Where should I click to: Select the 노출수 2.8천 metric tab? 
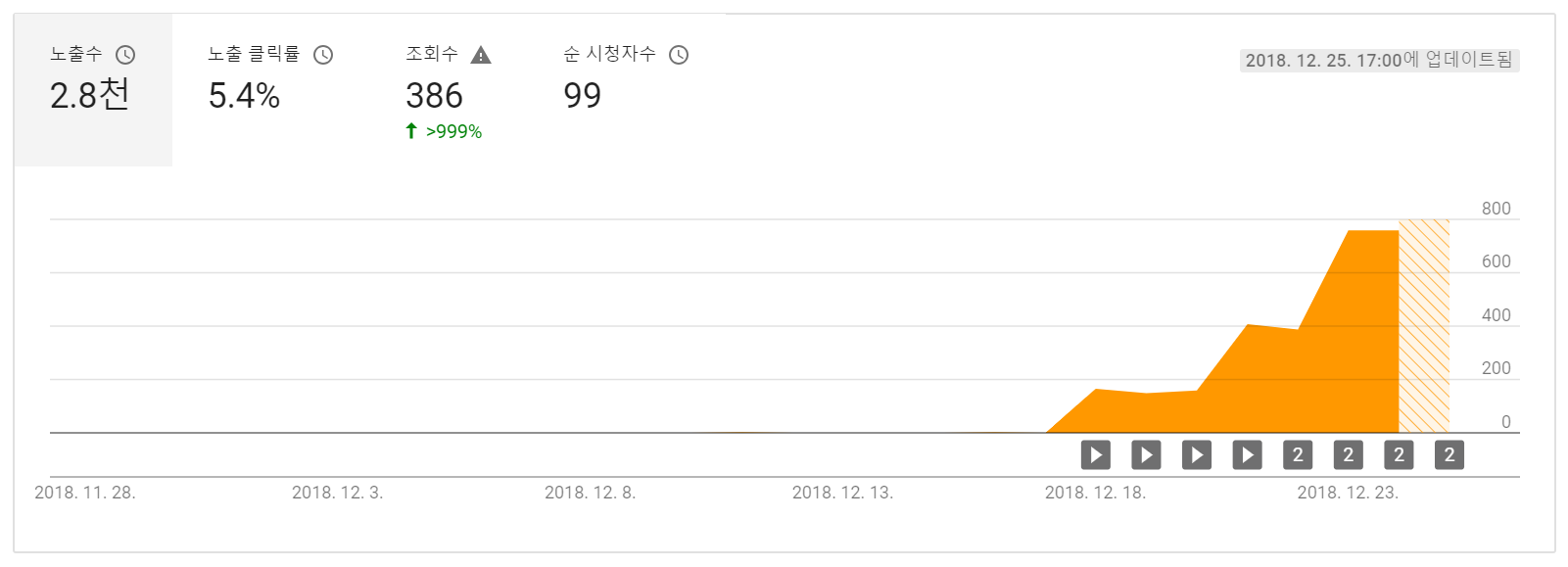(93, 90)
